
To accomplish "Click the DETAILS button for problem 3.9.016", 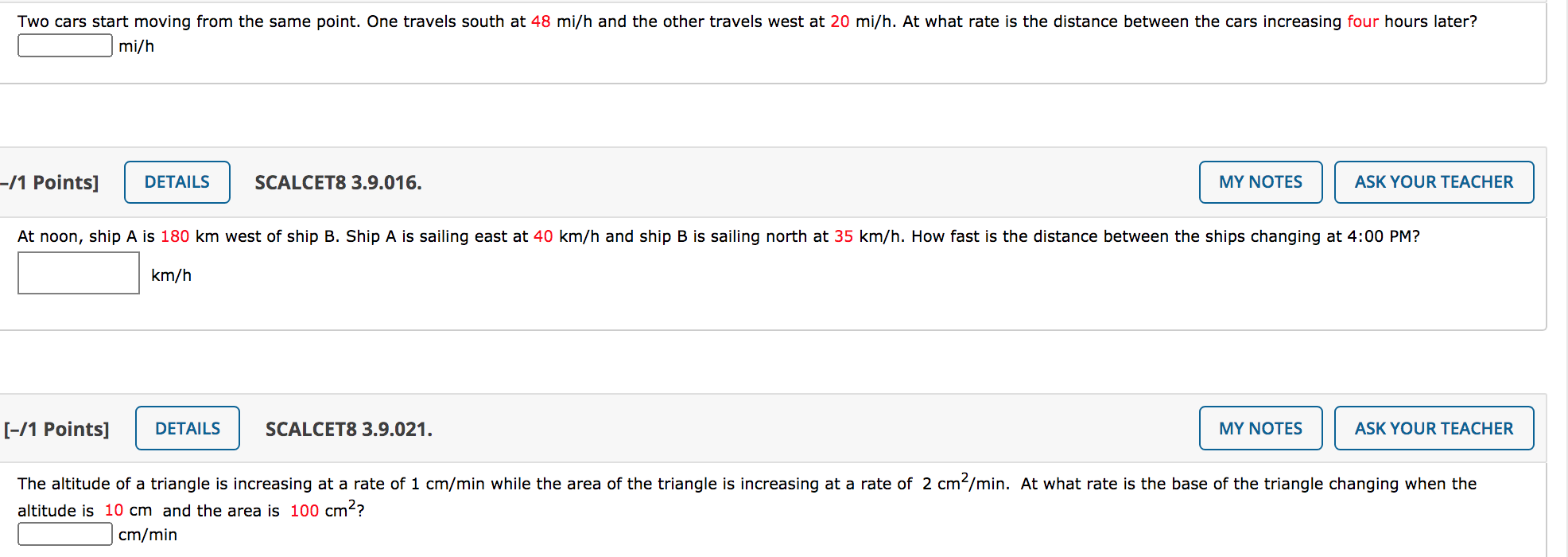I will [x=177, y=181].
